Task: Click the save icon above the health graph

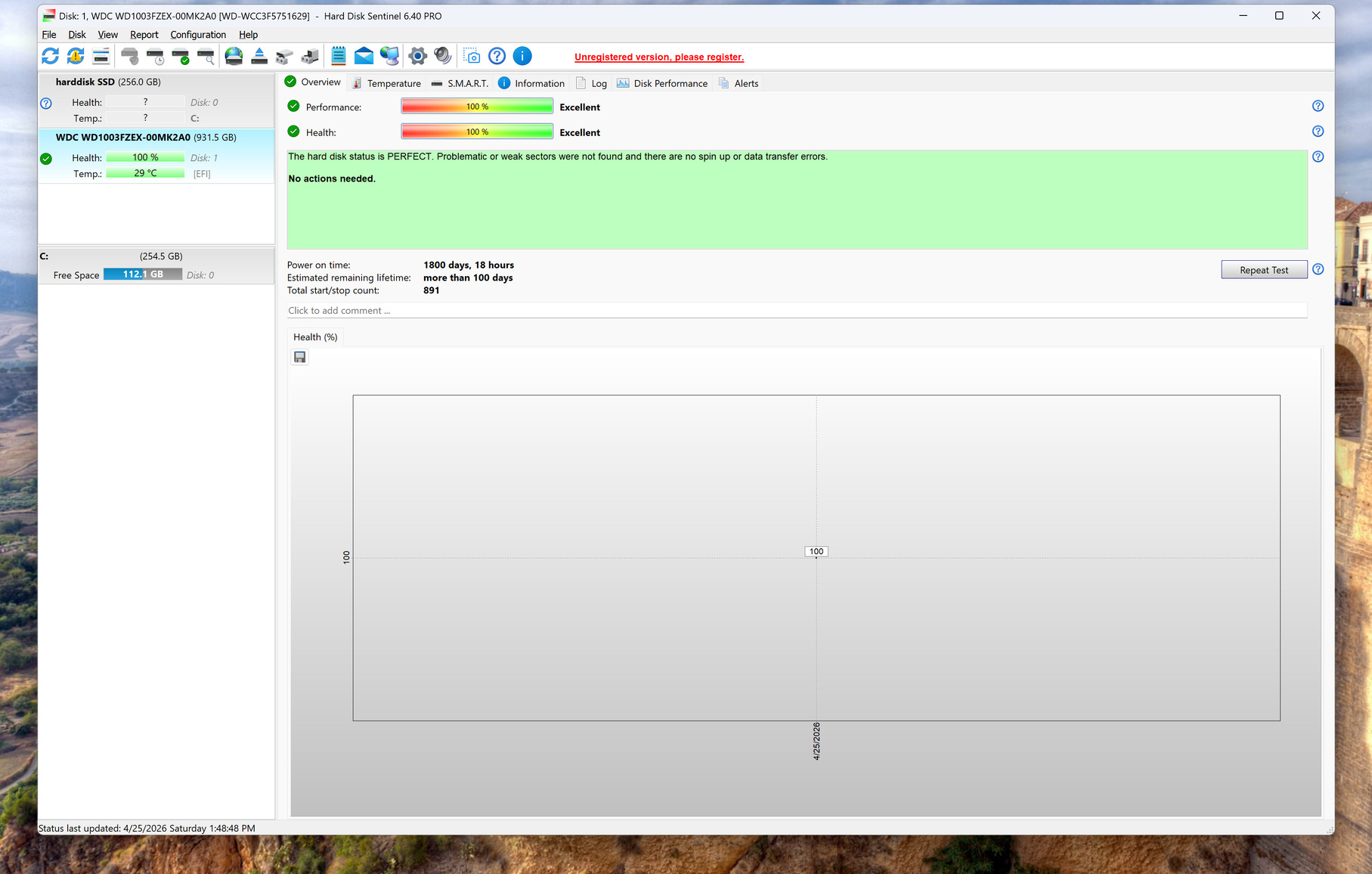Action: pyautogui.click(x=300, y=357)
